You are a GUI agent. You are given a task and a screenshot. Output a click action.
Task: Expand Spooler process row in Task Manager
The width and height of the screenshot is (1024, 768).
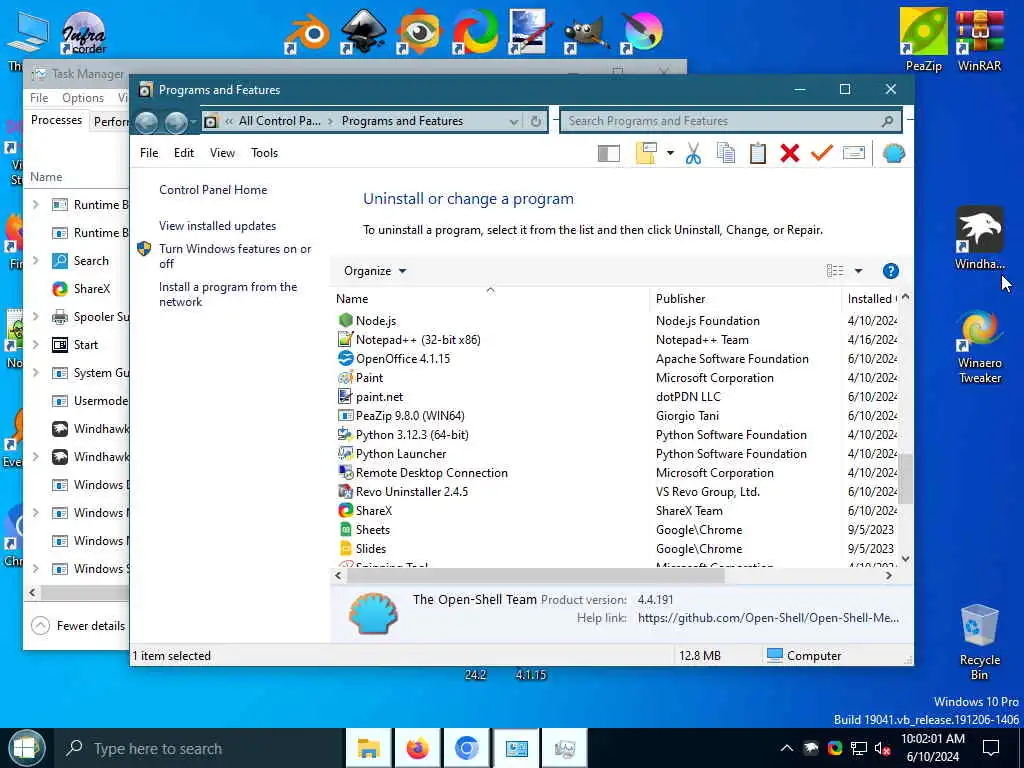click(36, 317)
